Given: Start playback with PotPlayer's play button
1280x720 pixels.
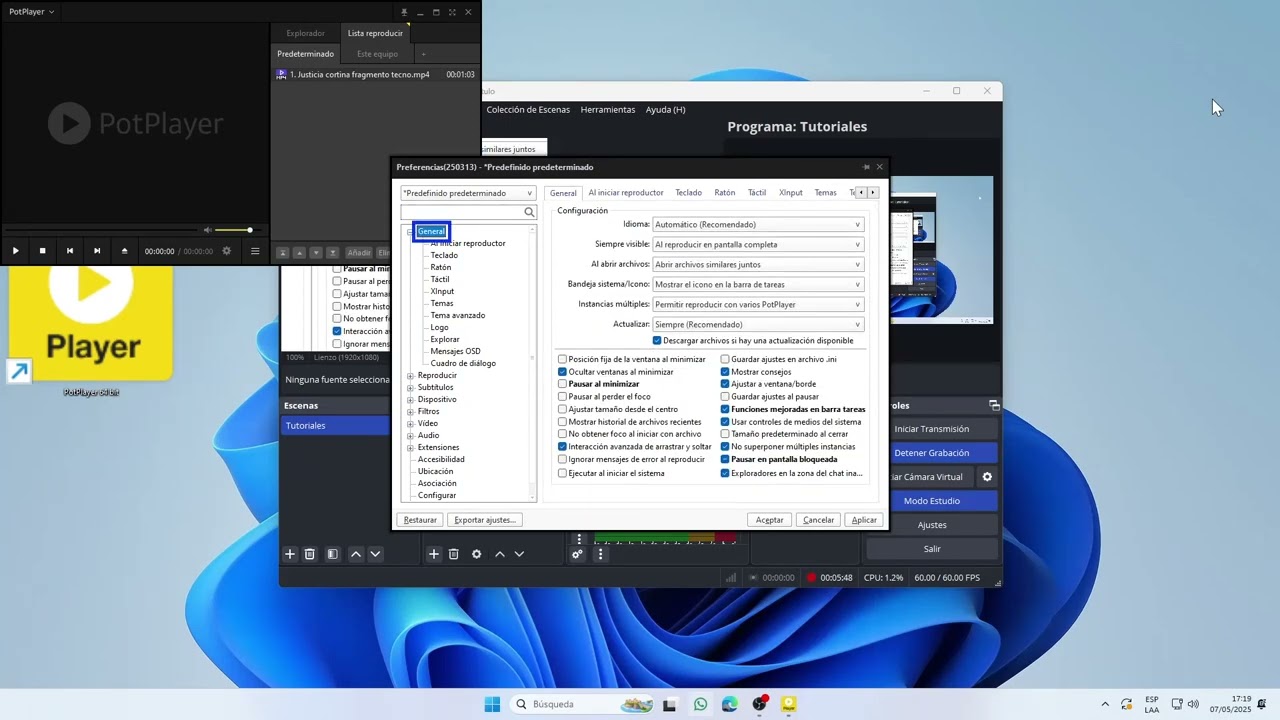Looking at the screenshot, I should click(x=15, y=251).
